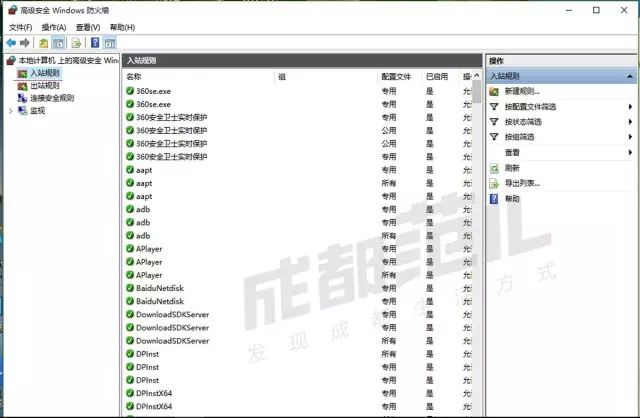
Task: Click the funnel icon beside 按配置文件筛选
Action: point(494,107)
